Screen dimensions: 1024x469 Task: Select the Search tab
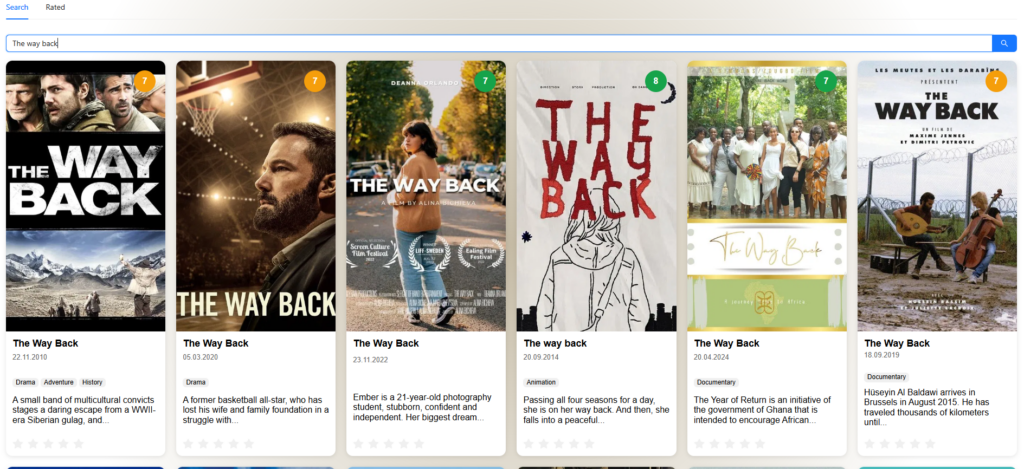point(17,7)
